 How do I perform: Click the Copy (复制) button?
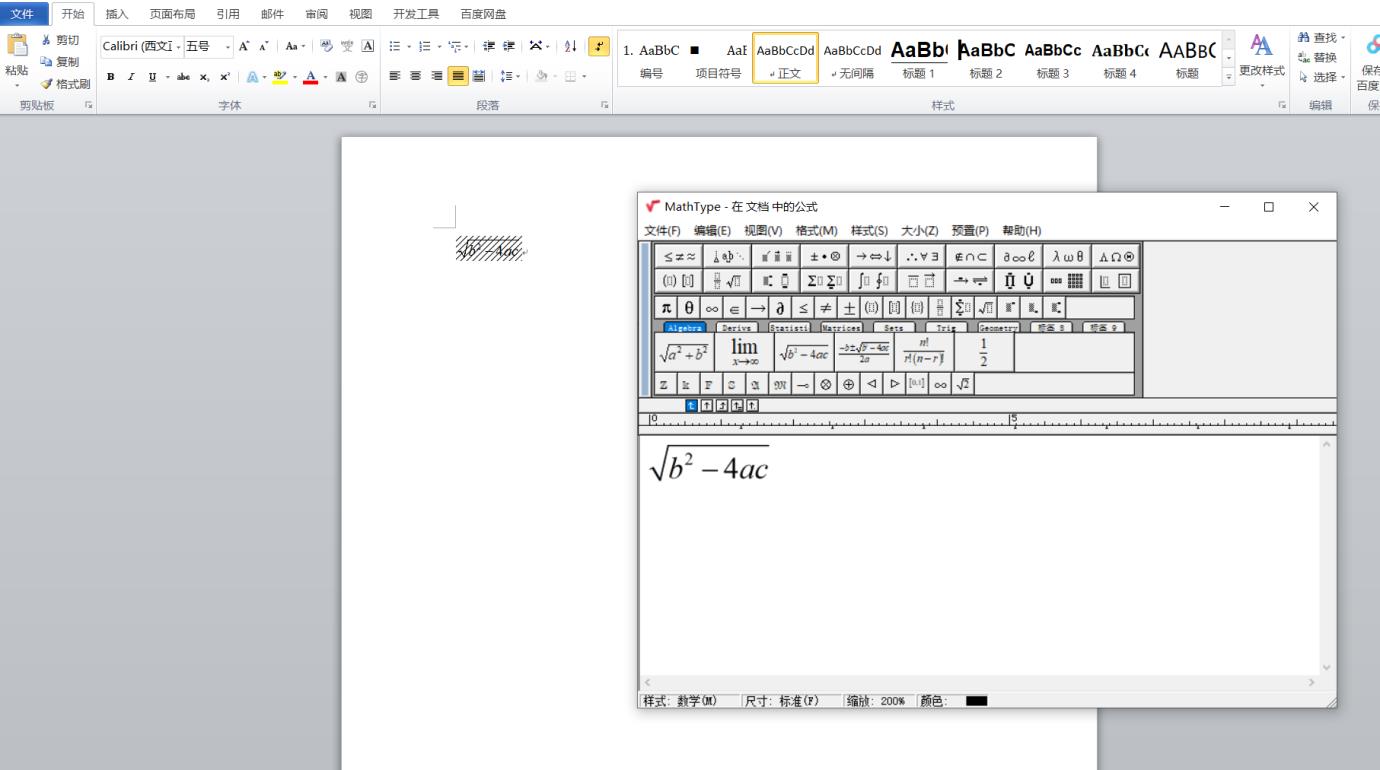point(60,62)
